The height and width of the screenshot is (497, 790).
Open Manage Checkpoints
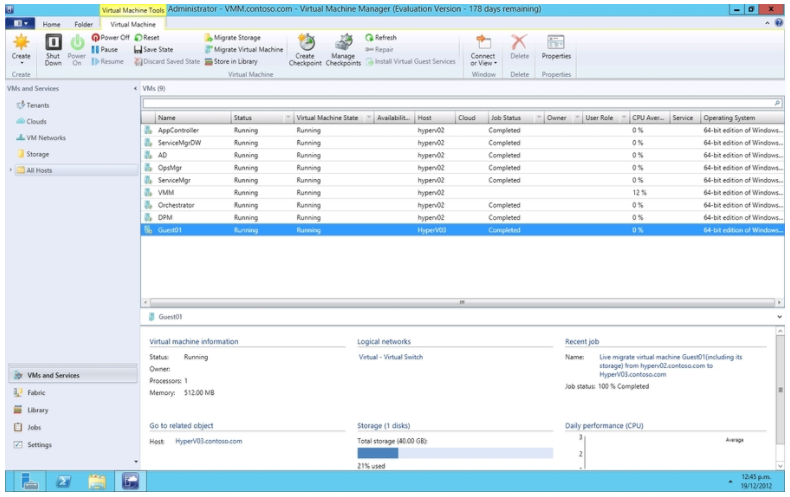click(343, 49)
